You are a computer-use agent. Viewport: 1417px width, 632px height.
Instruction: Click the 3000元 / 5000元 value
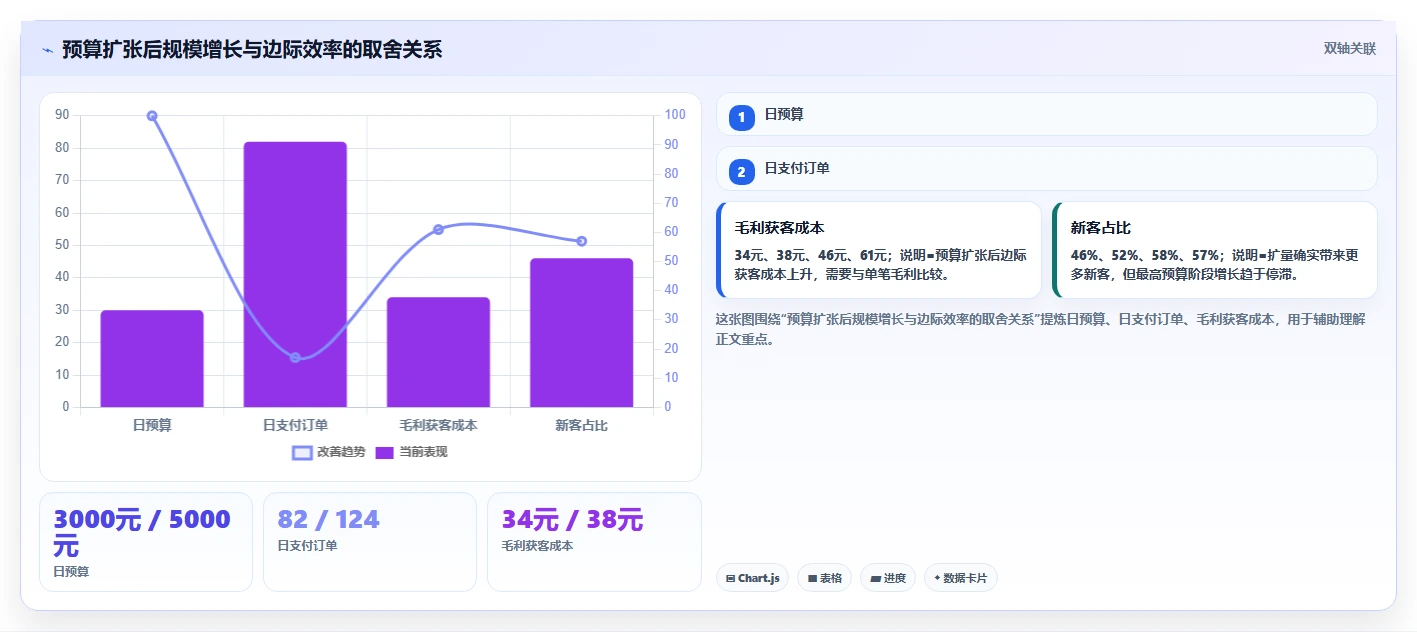coord(142,533)
